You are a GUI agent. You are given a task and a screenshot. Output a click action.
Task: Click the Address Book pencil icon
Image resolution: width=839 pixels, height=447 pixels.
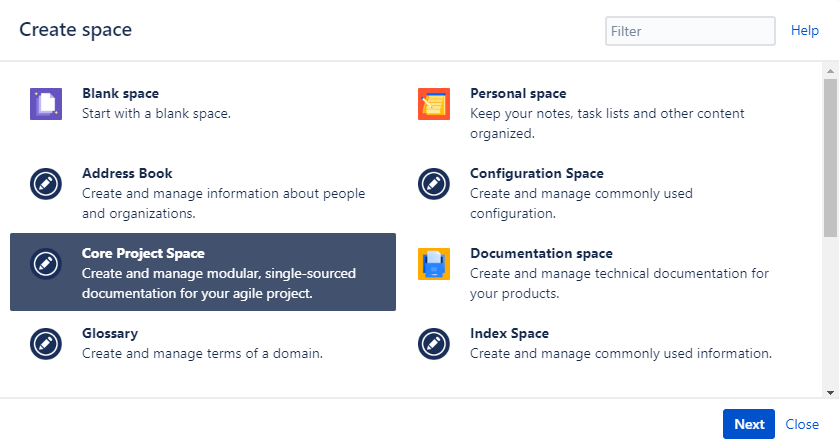[46, 184]
